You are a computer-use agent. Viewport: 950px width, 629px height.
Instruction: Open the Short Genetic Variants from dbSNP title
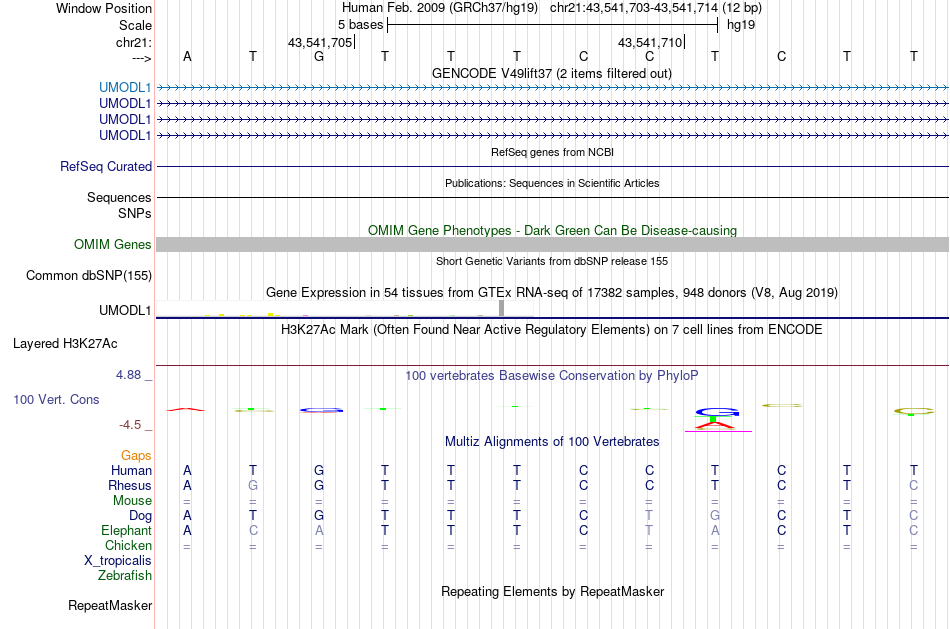tap(552, 261)
